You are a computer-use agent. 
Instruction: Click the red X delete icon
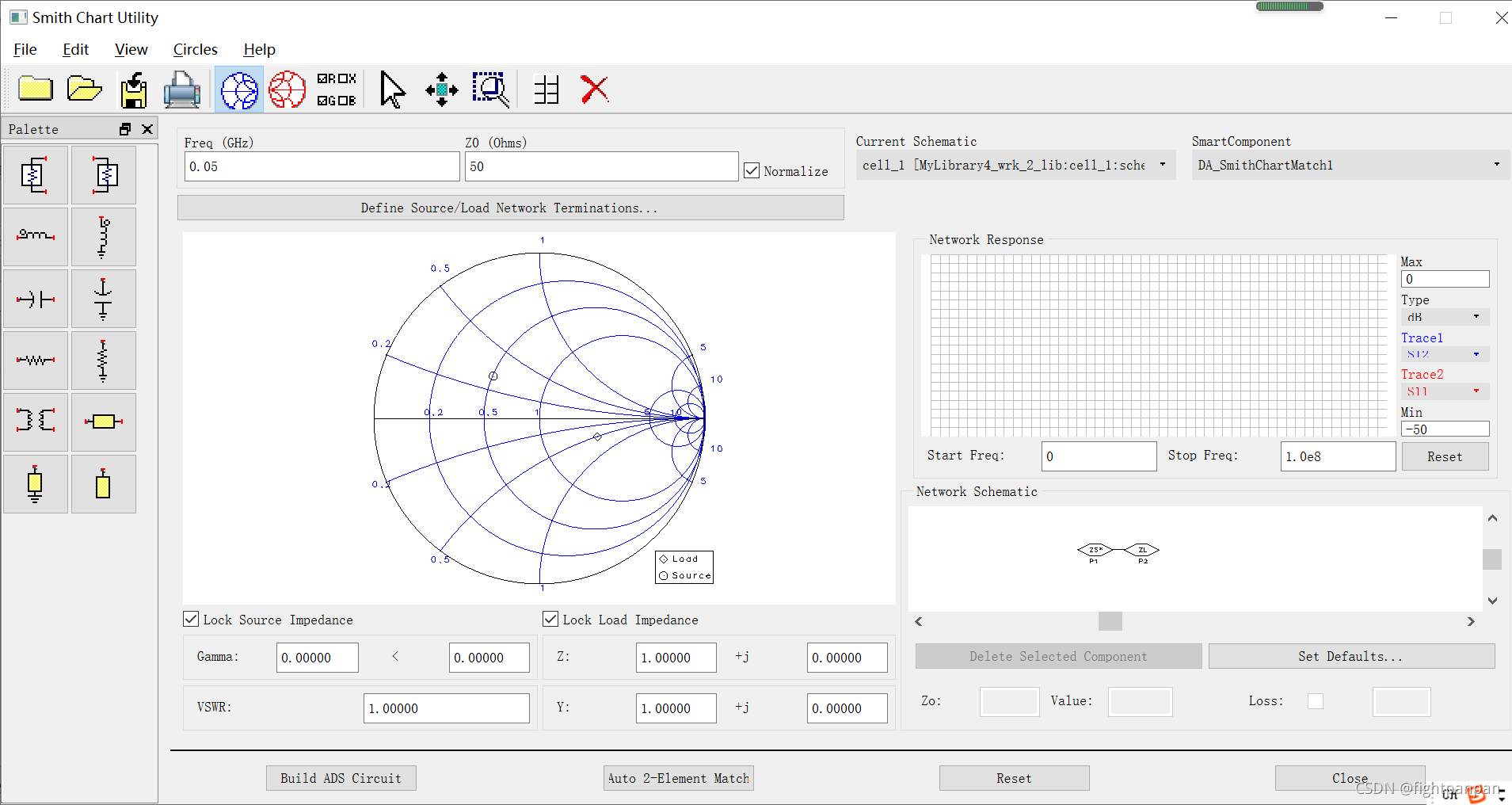tap(595, 90)
